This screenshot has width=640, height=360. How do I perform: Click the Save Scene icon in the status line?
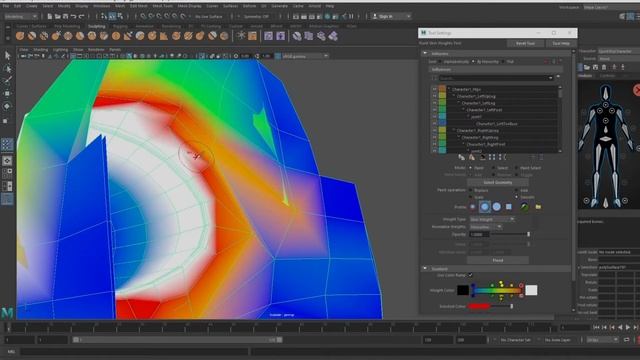click(65, 16)
